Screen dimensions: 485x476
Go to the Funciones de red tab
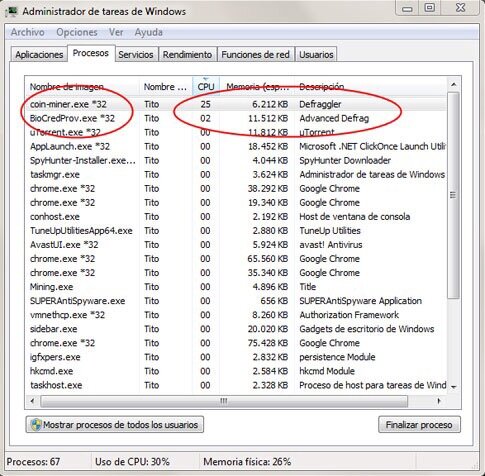[256, 55]
